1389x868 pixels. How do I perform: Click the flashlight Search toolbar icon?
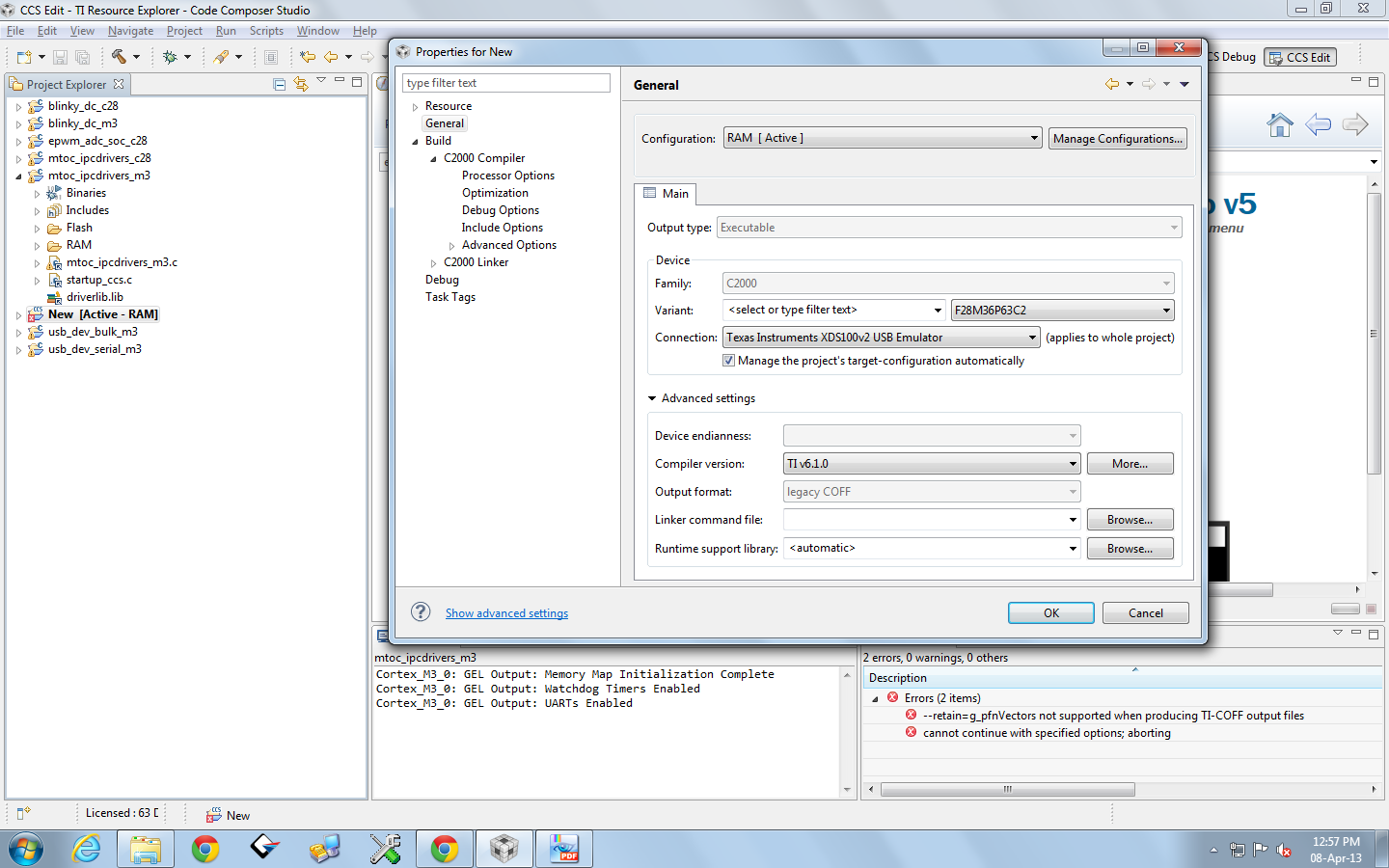click(x=221, y=57)
